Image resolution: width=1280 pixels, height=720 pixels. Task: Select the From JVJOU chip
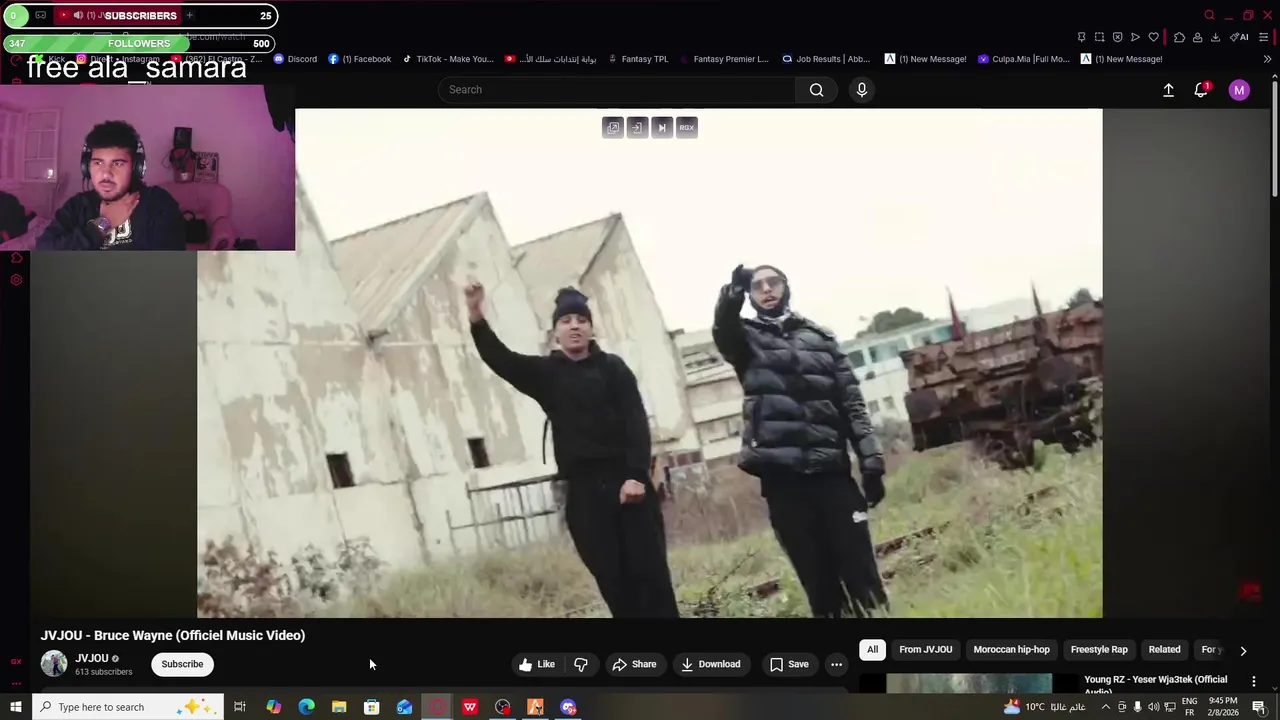pos(926,650)
